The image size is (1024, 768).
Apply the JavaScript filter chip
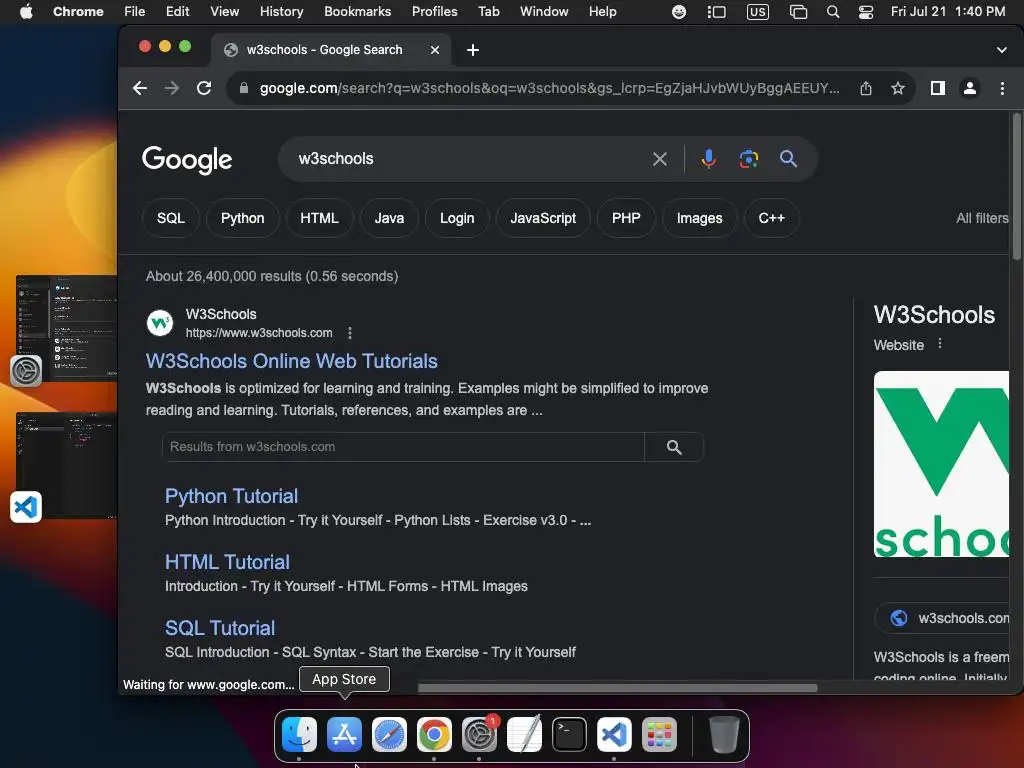[543, 218]
